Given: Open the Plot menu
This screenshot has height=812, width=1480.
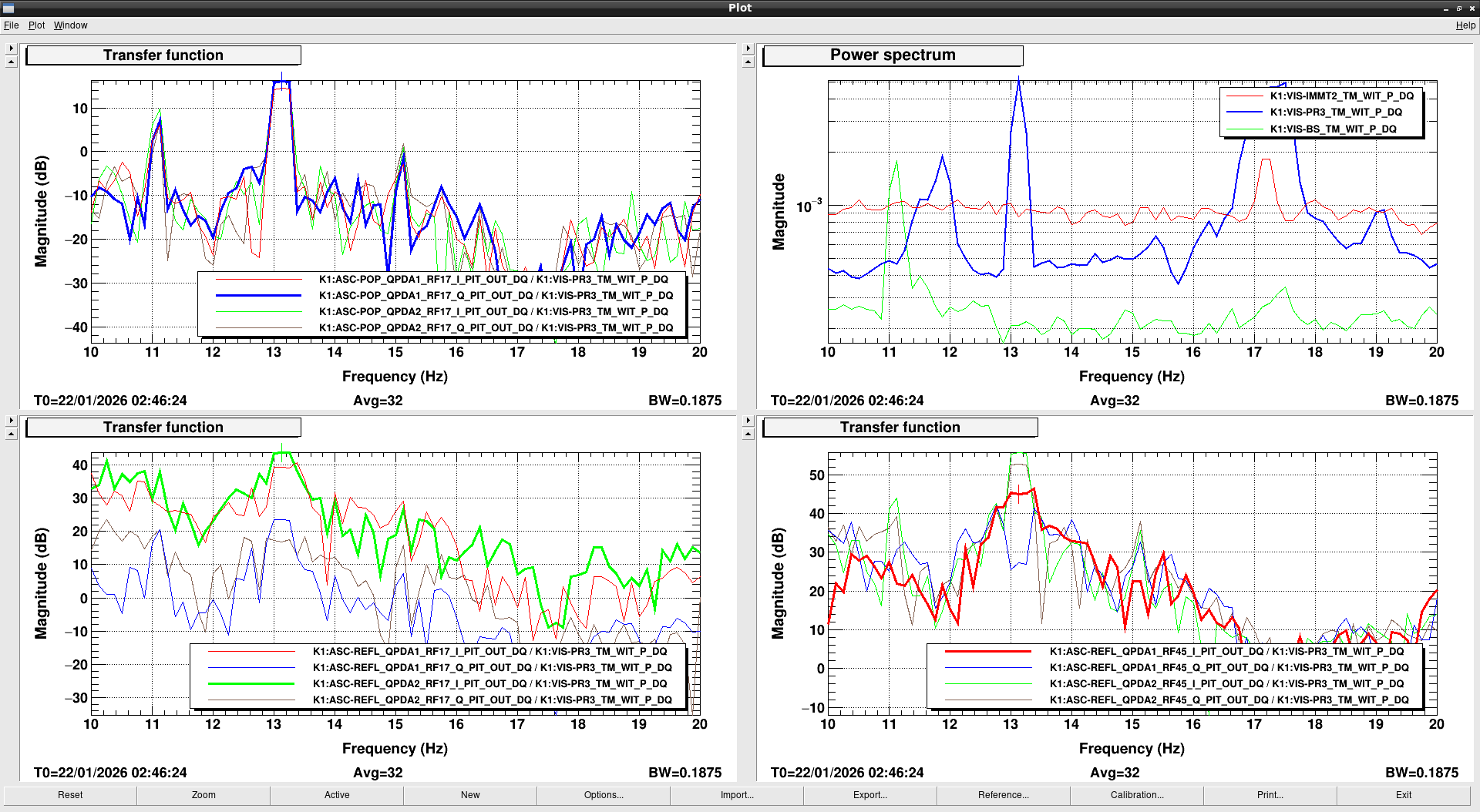Looking at the screenshot, I should pyautogui.click(x=36, y=25).
